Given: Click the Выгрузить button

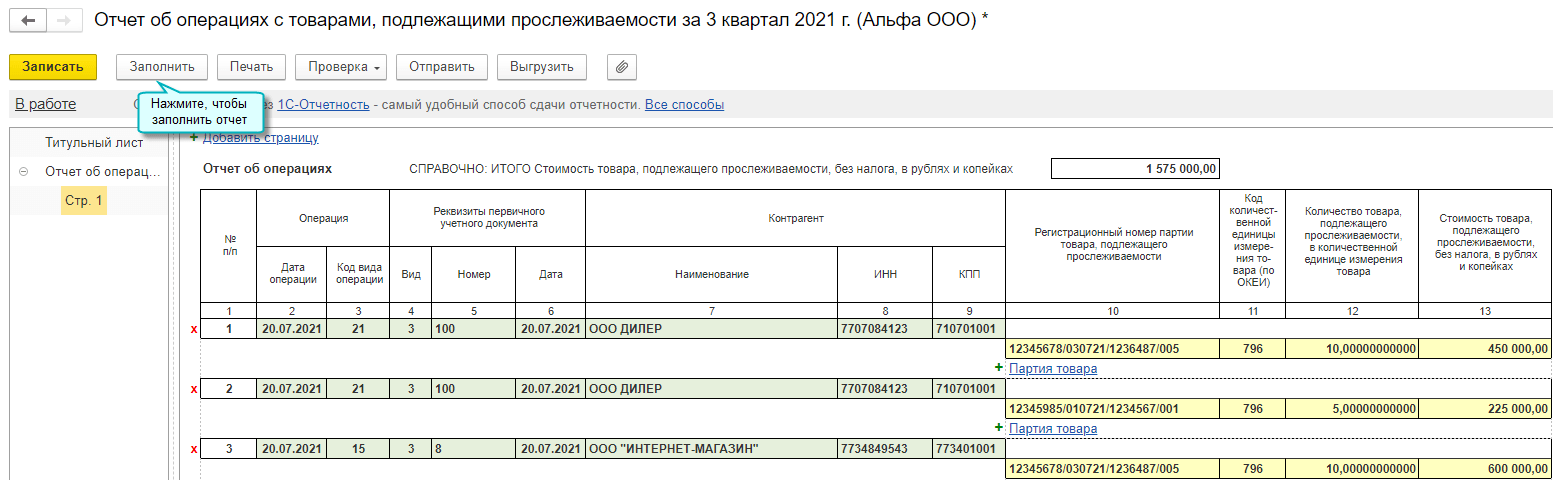Looking at the screenshot, I should [x=541, y=67].
